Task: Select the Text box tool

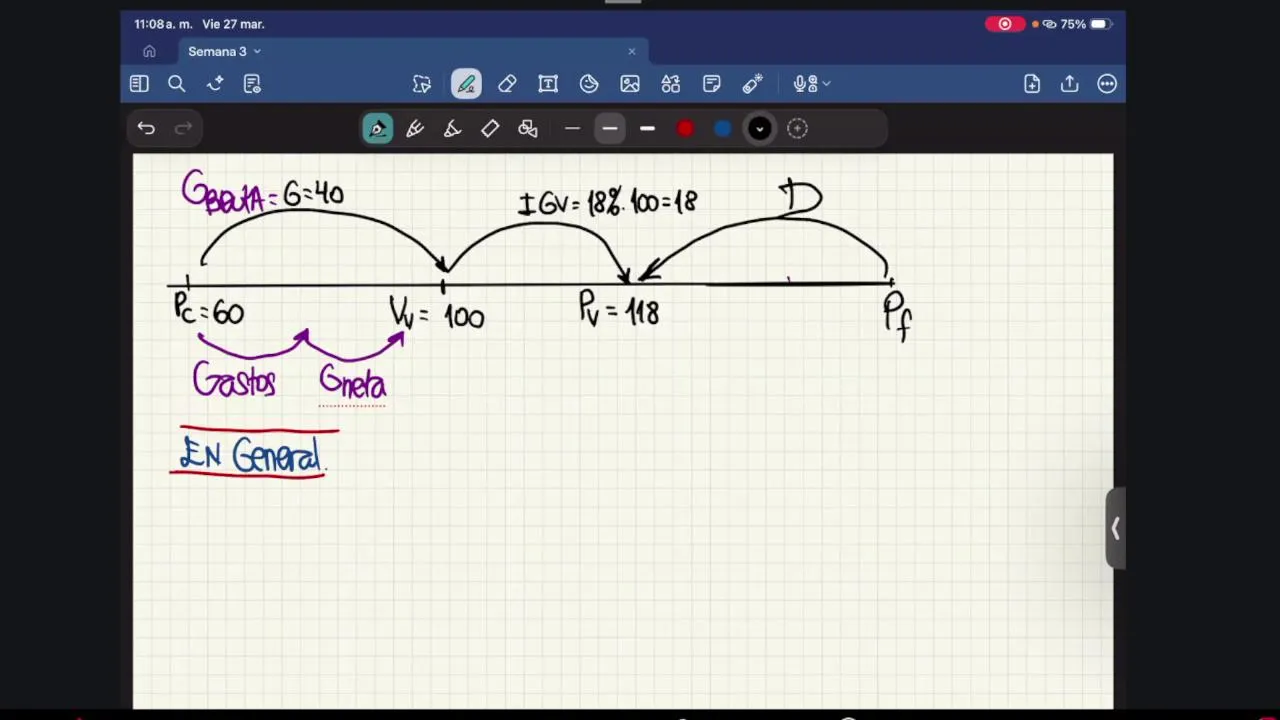Action: pos(548,84)
